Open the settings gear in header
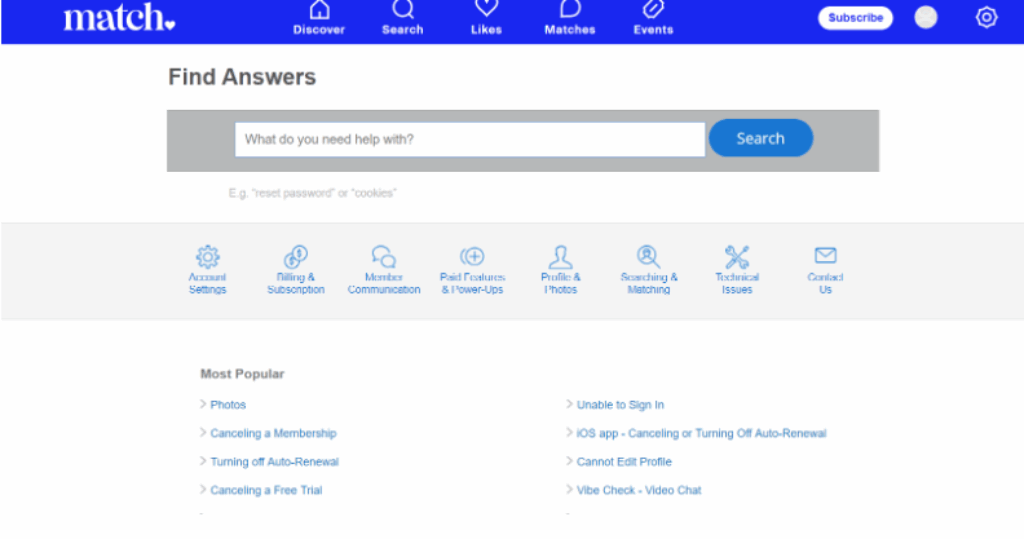 (986, 17)
